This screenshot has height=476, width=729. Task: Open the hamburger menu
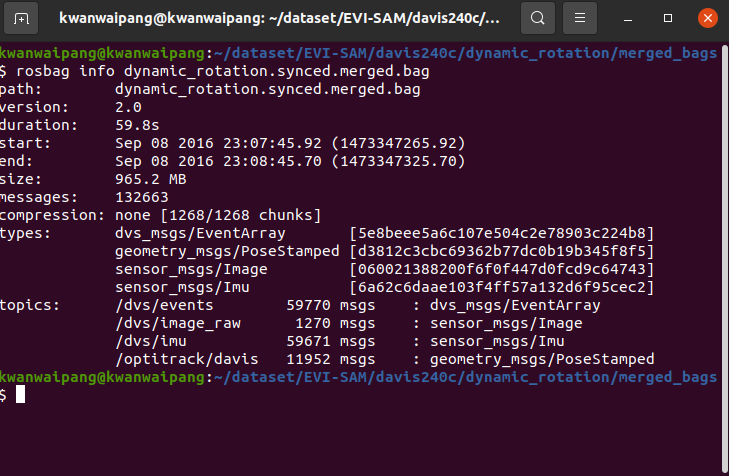tap(579, 18)
